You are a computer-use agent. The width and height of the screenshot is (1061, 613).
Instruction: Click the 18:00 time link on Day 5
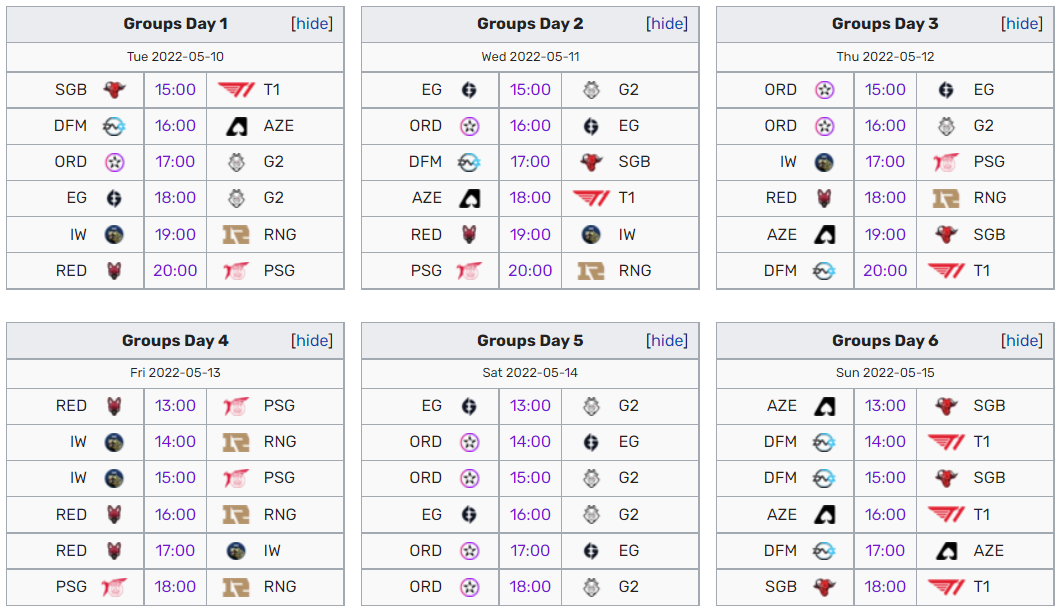[530, 587]
